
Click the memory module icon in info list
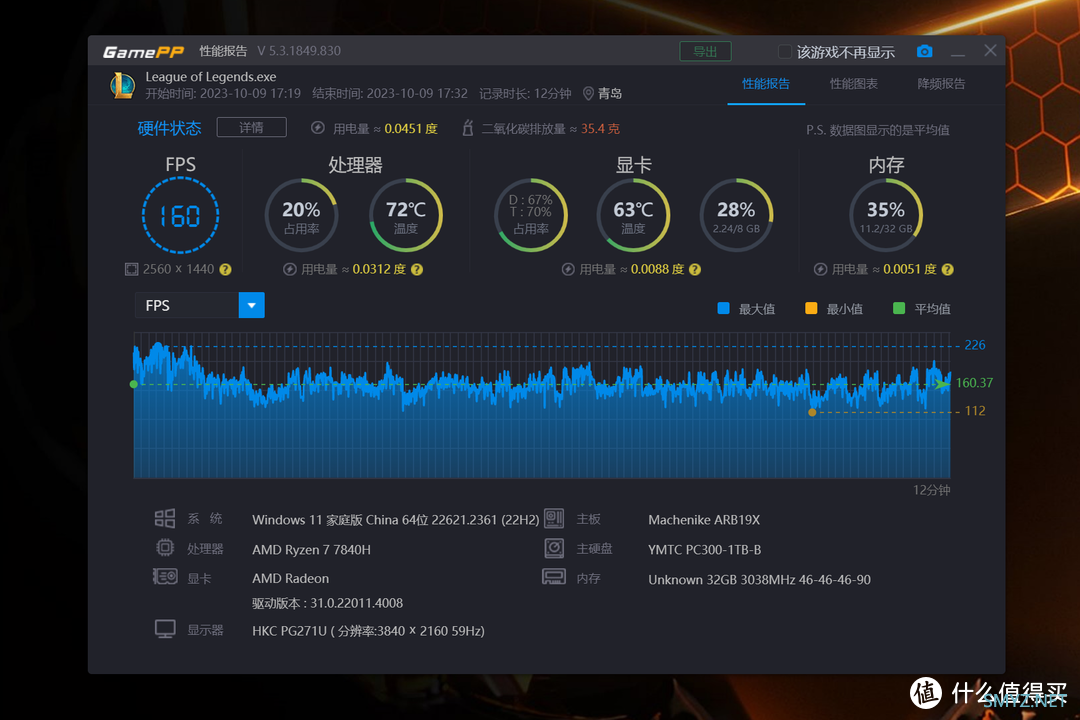pyautogui.click(x=554, y=577)
